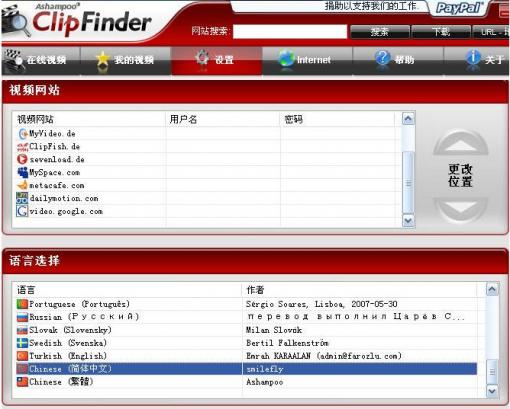Viewport: 510px width, 409px height.
Task: Open the Internet tab
Action: 307,61
